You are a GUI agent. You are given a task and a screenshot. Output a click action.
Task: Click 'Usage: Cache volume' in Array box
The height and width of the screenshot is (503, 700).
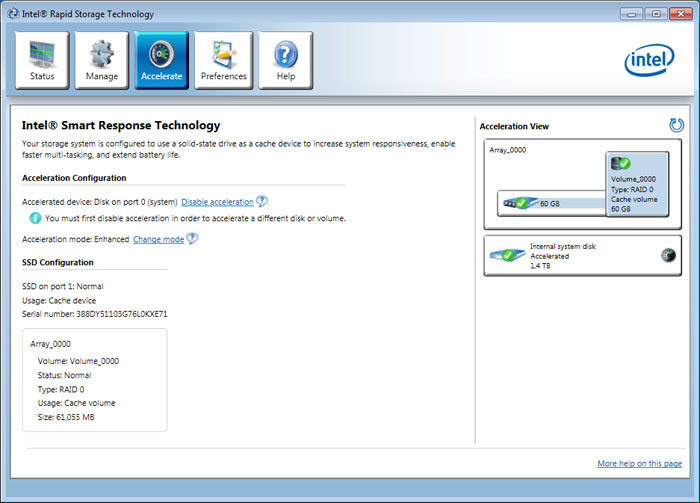[x=76, y=403]
